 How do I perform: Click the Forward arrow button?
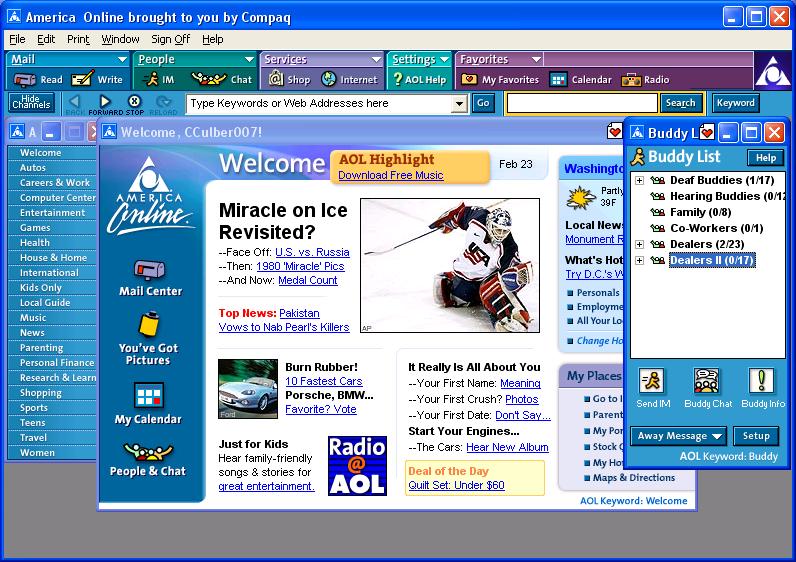pos(105,104)
